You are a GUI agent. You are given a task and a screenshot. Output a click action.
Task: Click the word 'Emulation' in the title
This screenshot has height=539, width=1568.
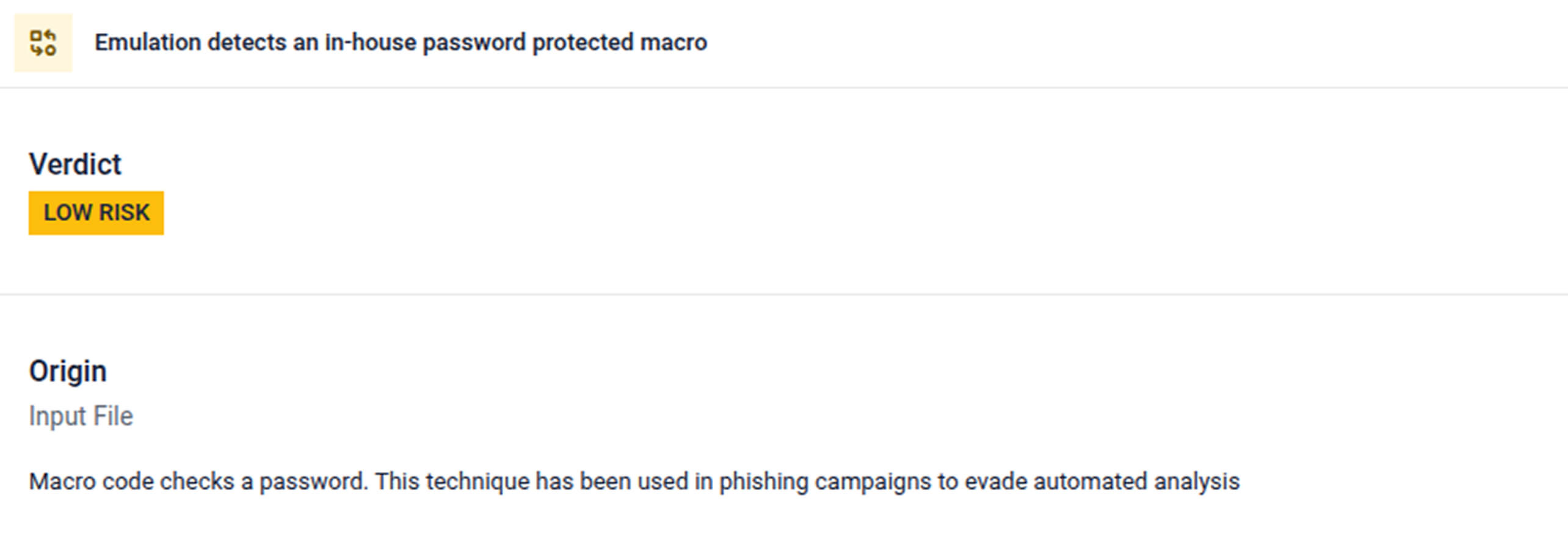pos(148,43)
